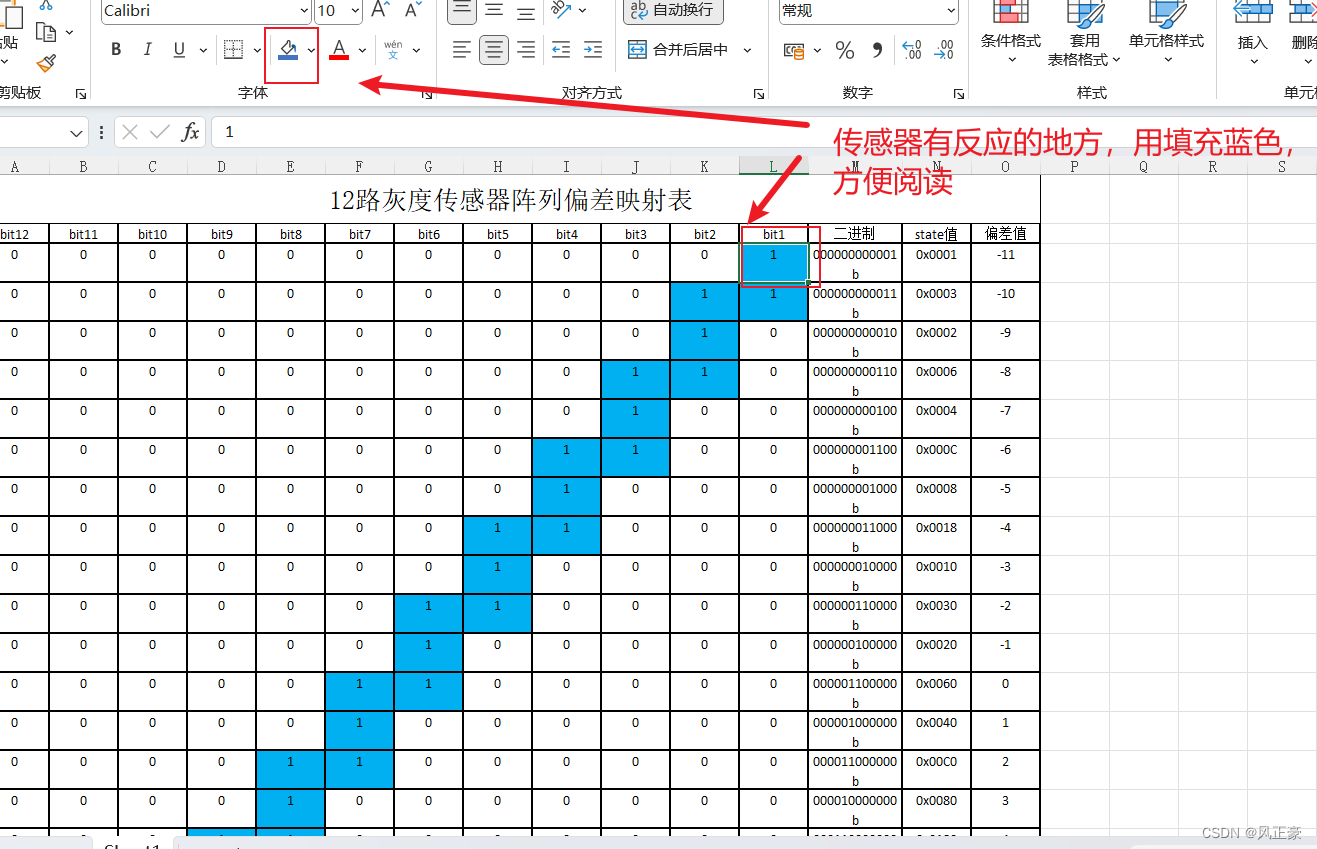Screen dimensions: 1317x849
Task: Expand the underline style arrow
Action: click(203, 50)
